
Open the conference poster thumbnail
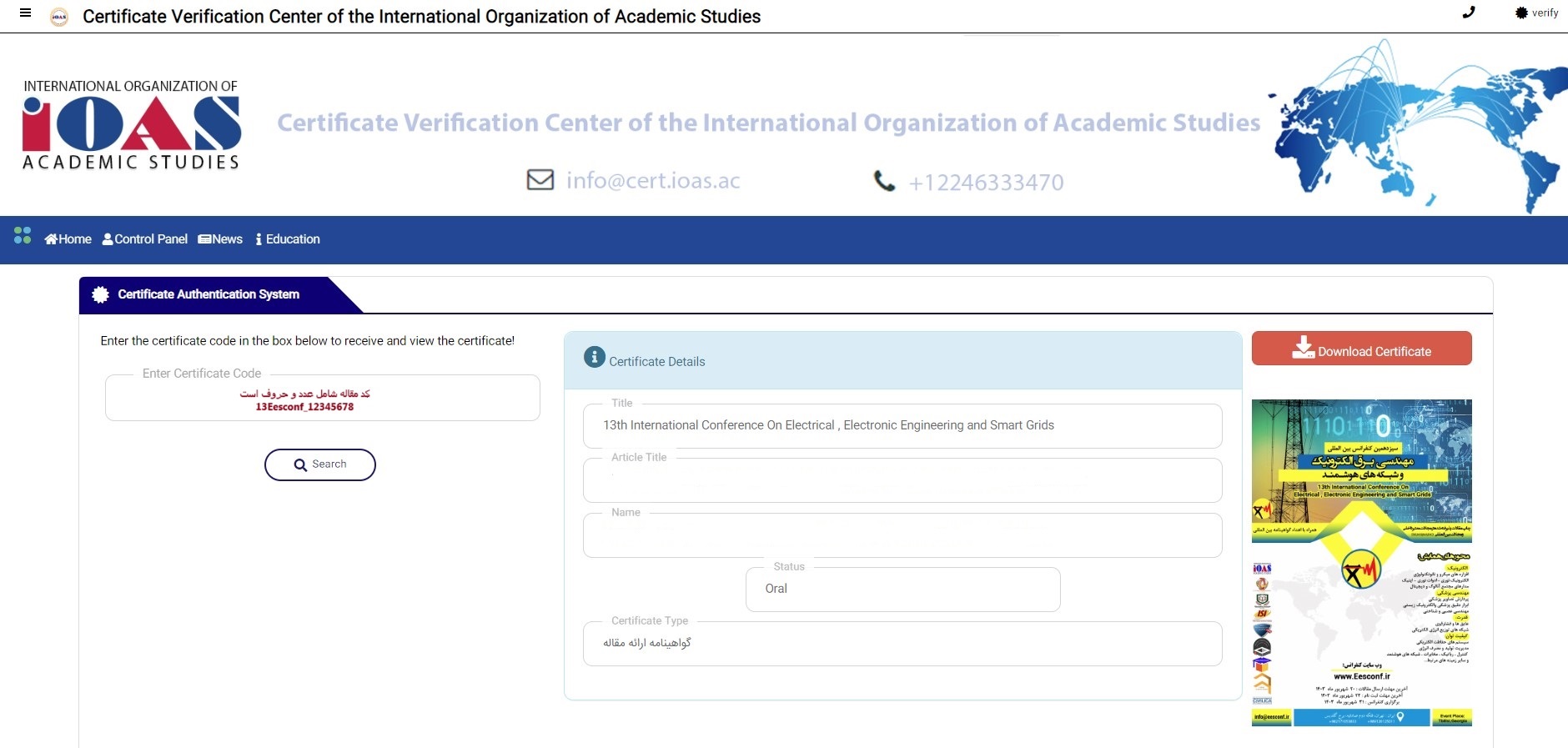pyautogui.click(x=1362, y=563)
